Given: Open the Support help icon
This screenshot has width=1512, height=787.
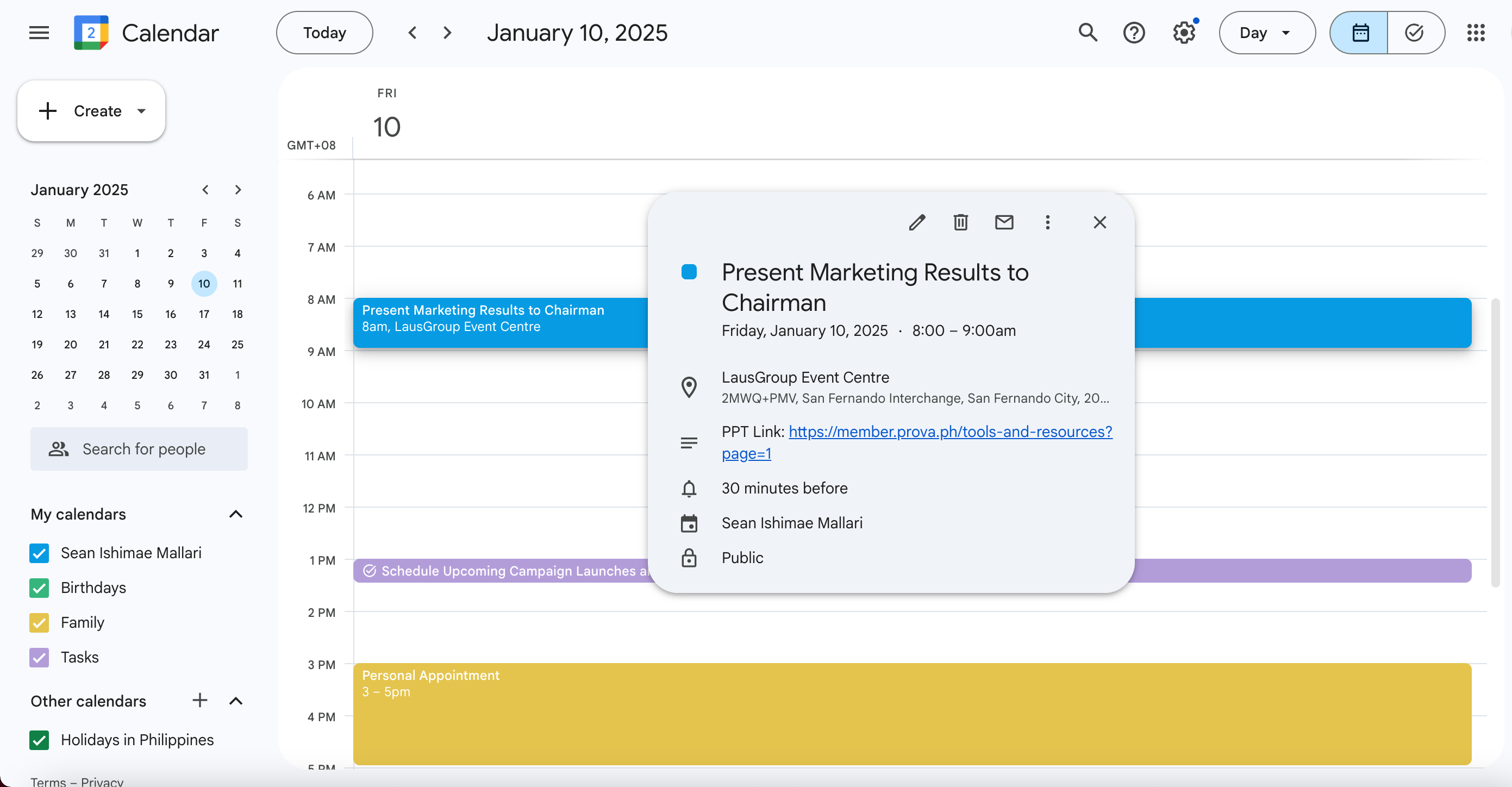Looking at the screenshot, I should pyautogui.click(x=1133, y=33).
